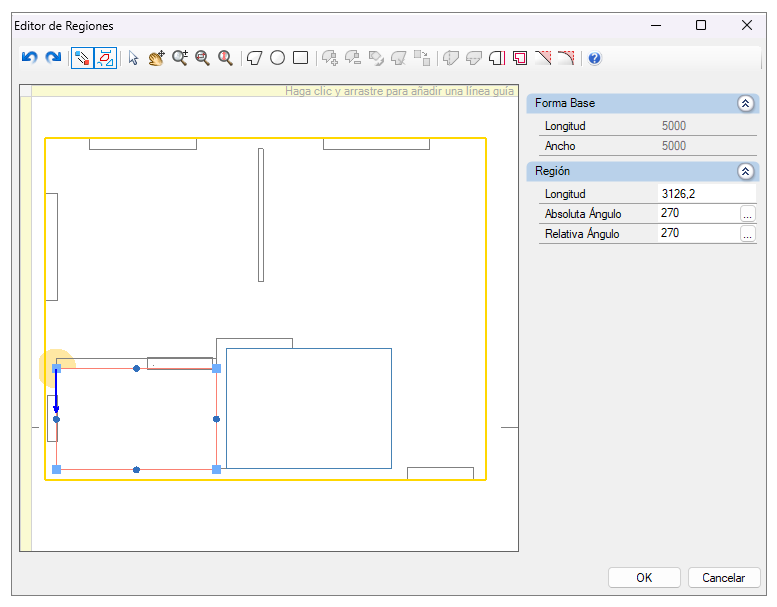Toggle the snap to guides and angles tool
Viewport: 777px width, 607px height.
tap(106, 58)
